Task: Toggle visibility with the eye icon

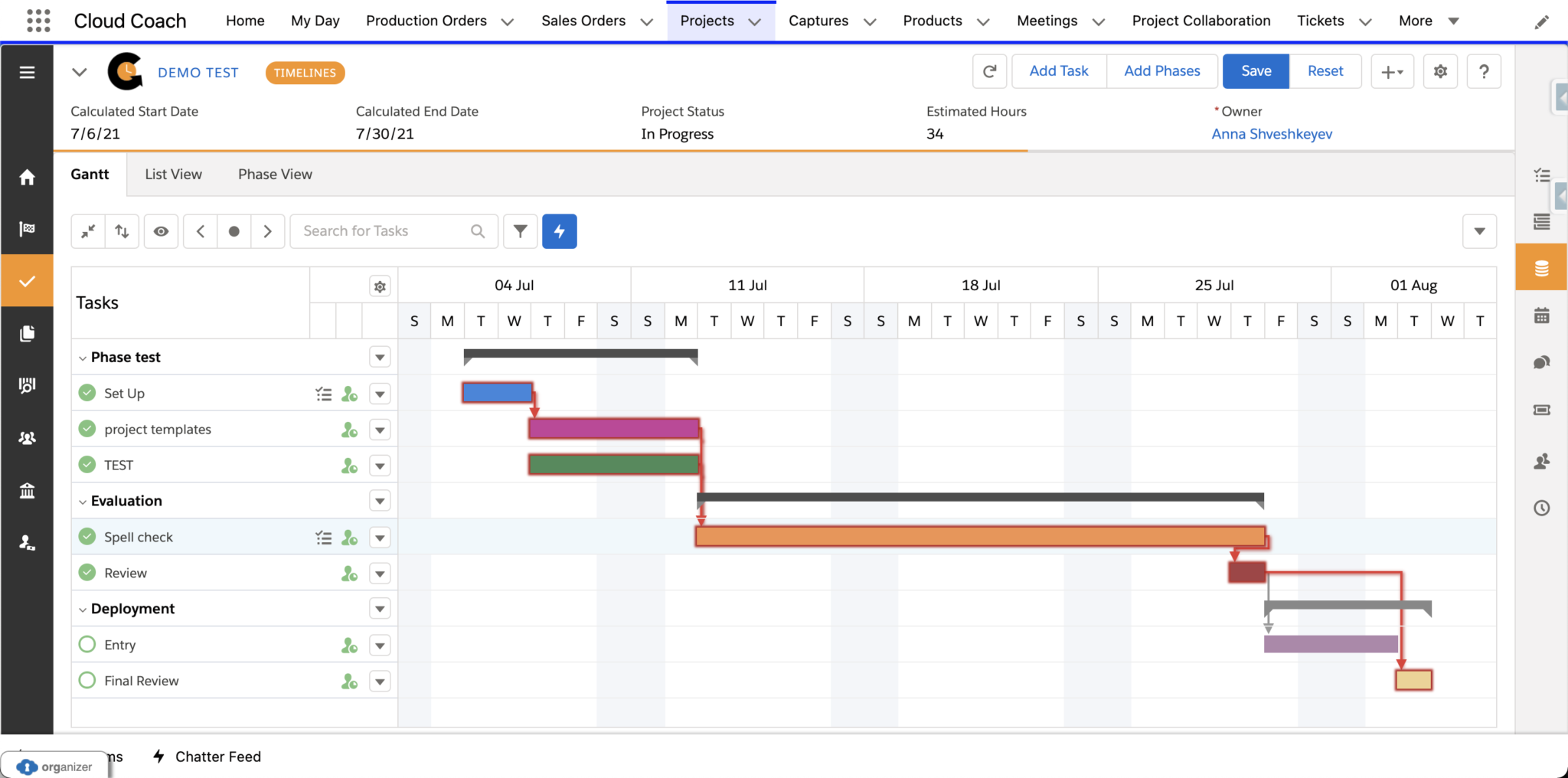Action: pos(161,231)
